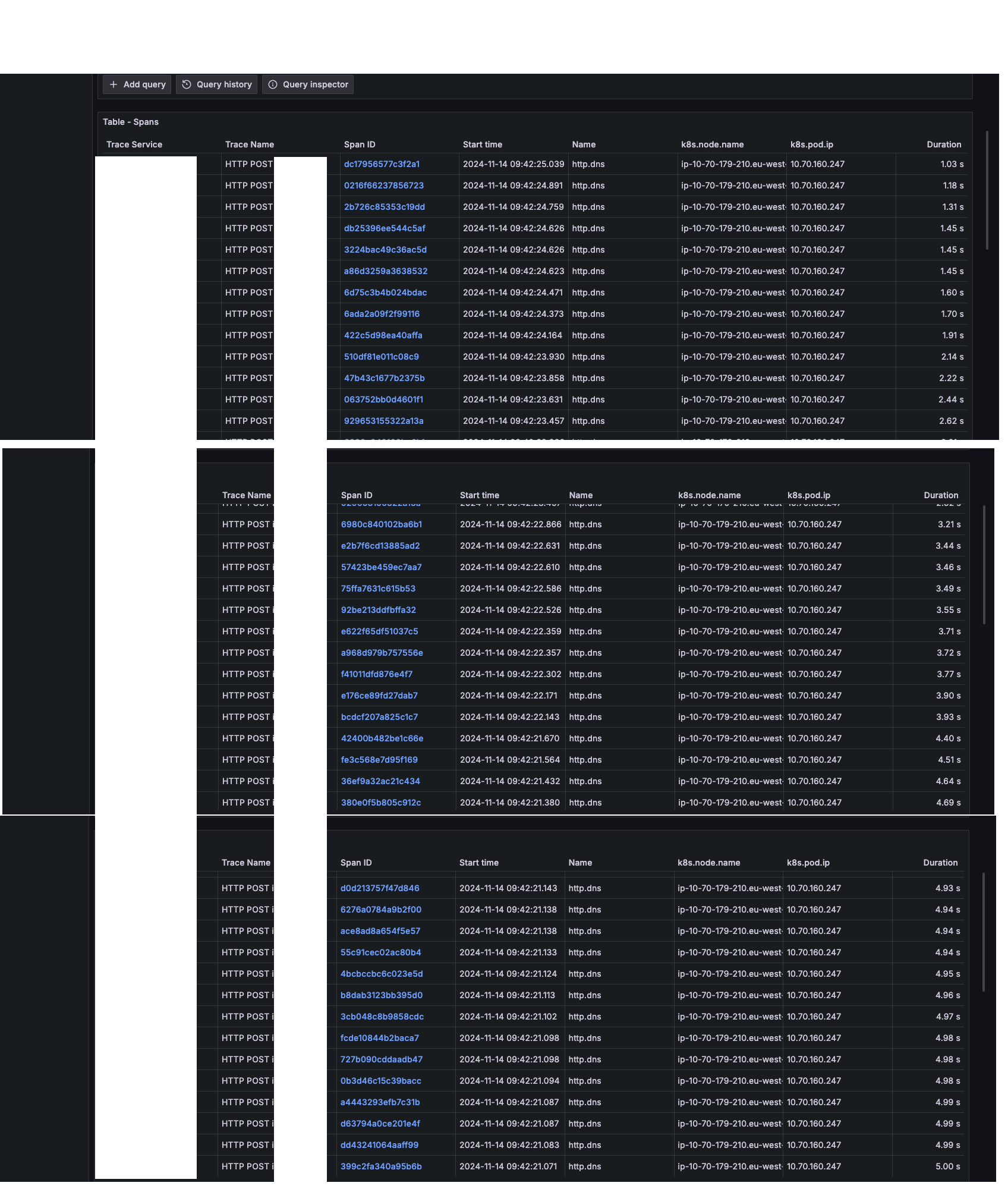
Task: Click the plus icon in Add query
Action: (x=114, y=84)
